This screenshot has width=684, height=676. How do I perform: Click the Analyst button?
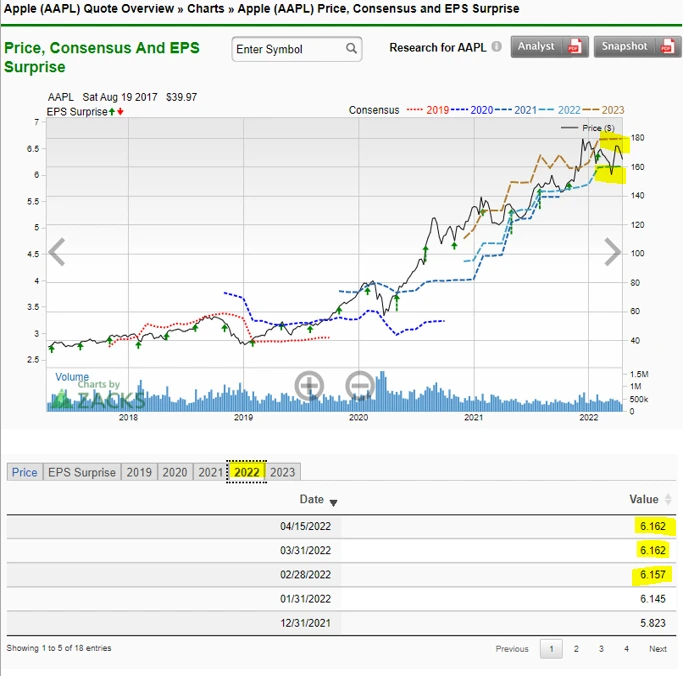550,47
